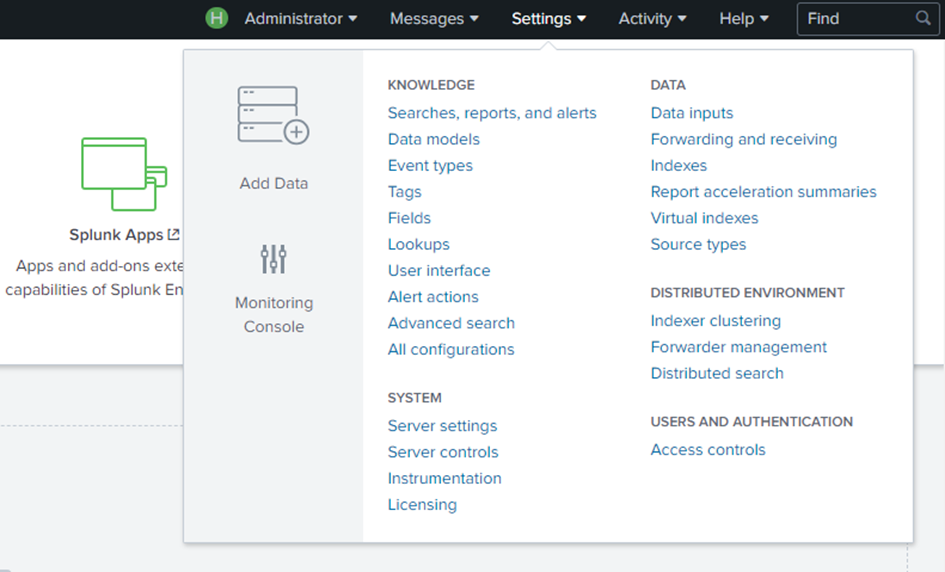Open Access controls link
This screenshot has width=945, height=572.
708,450
